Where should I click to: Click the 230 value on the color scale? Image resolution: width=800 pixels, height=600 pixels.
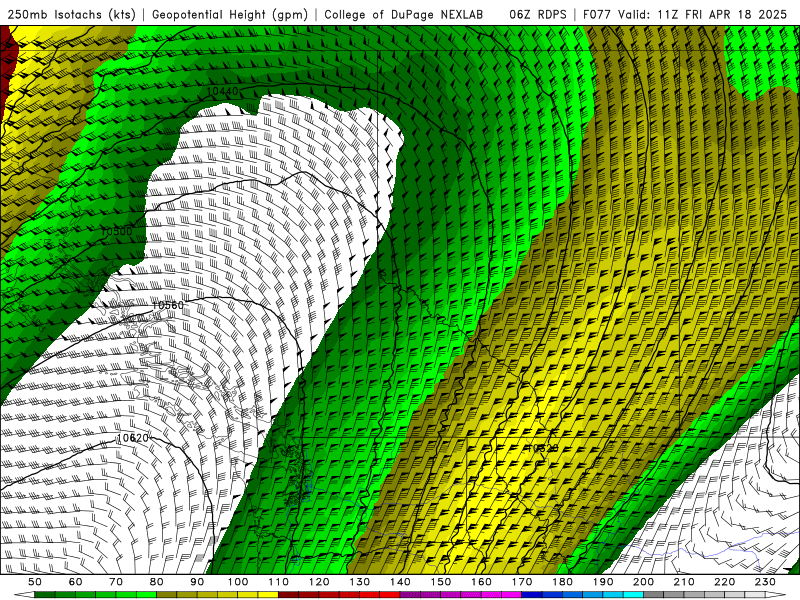pos(765,582)
